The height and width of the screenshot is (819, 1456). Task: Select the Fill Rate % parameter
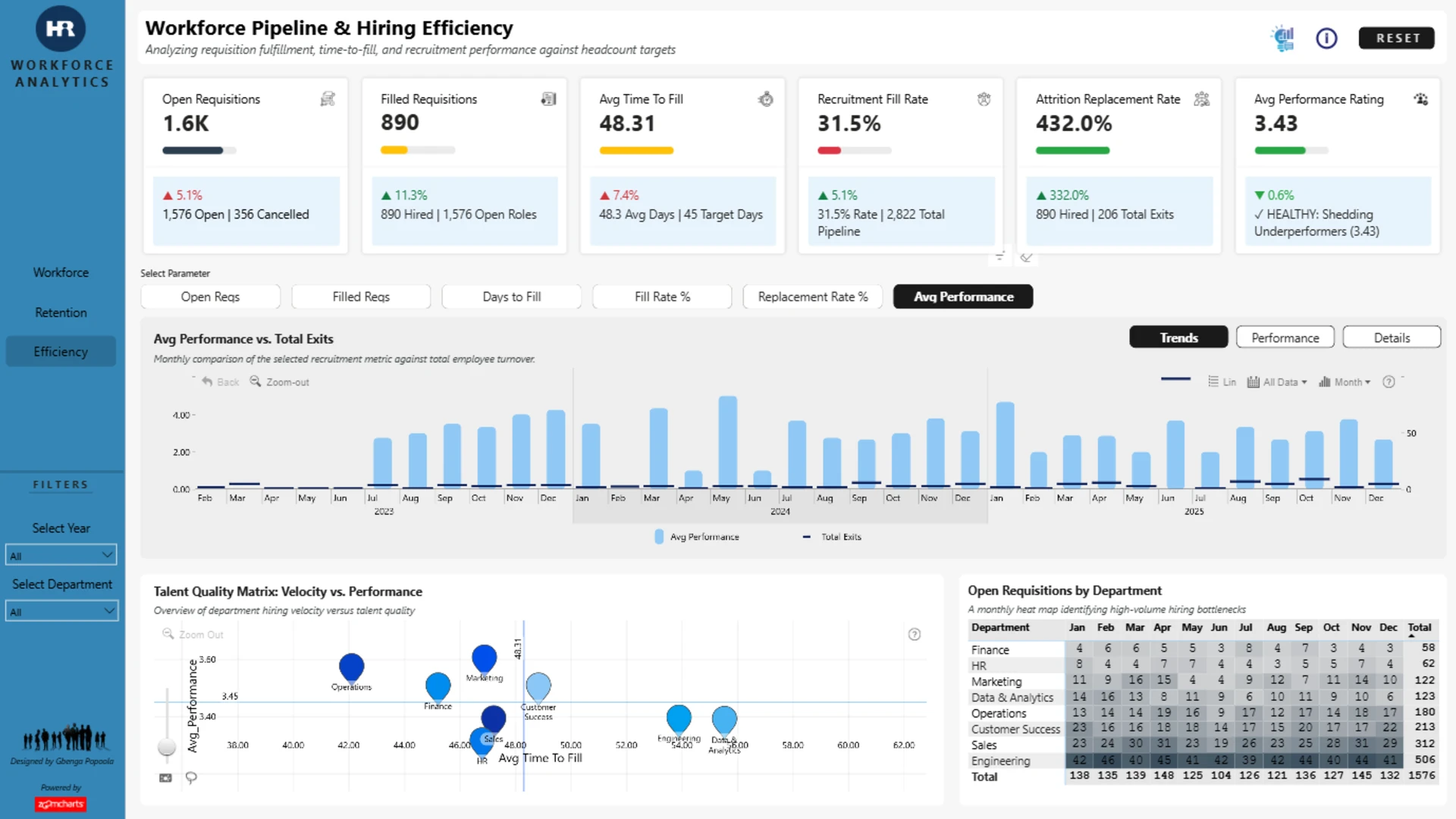(662, 297)
